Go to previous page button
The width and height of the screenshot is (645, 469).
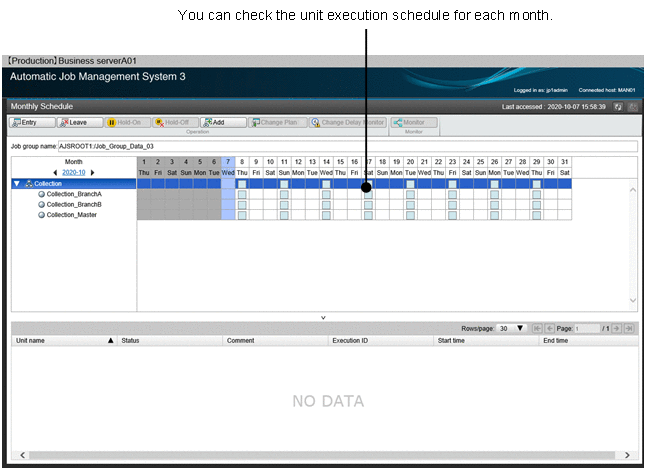[550, 328]
